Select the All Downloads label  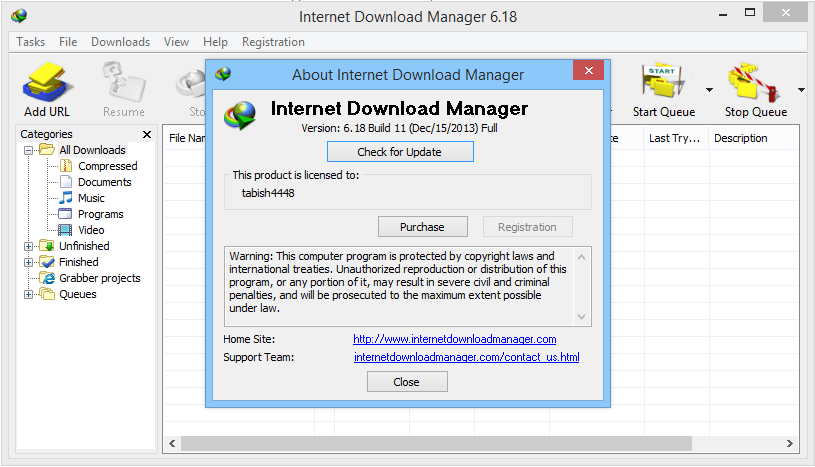pyautogui.click(x=93, y=150)
